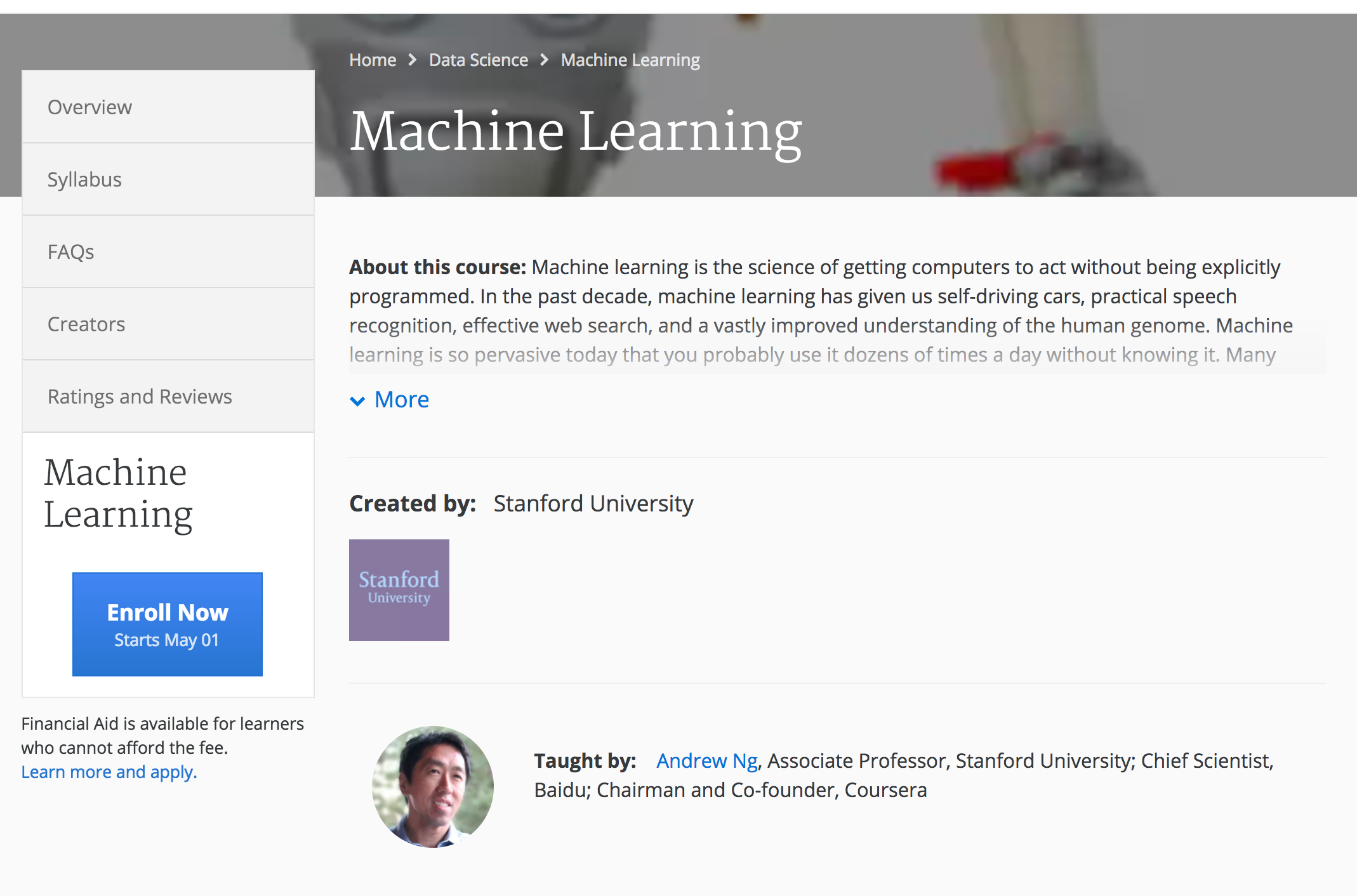Click the Enroll Now button
Image resolution: width=1357 pixels, height=896 pixels.
pyautogui.click(x=167, y=613)
